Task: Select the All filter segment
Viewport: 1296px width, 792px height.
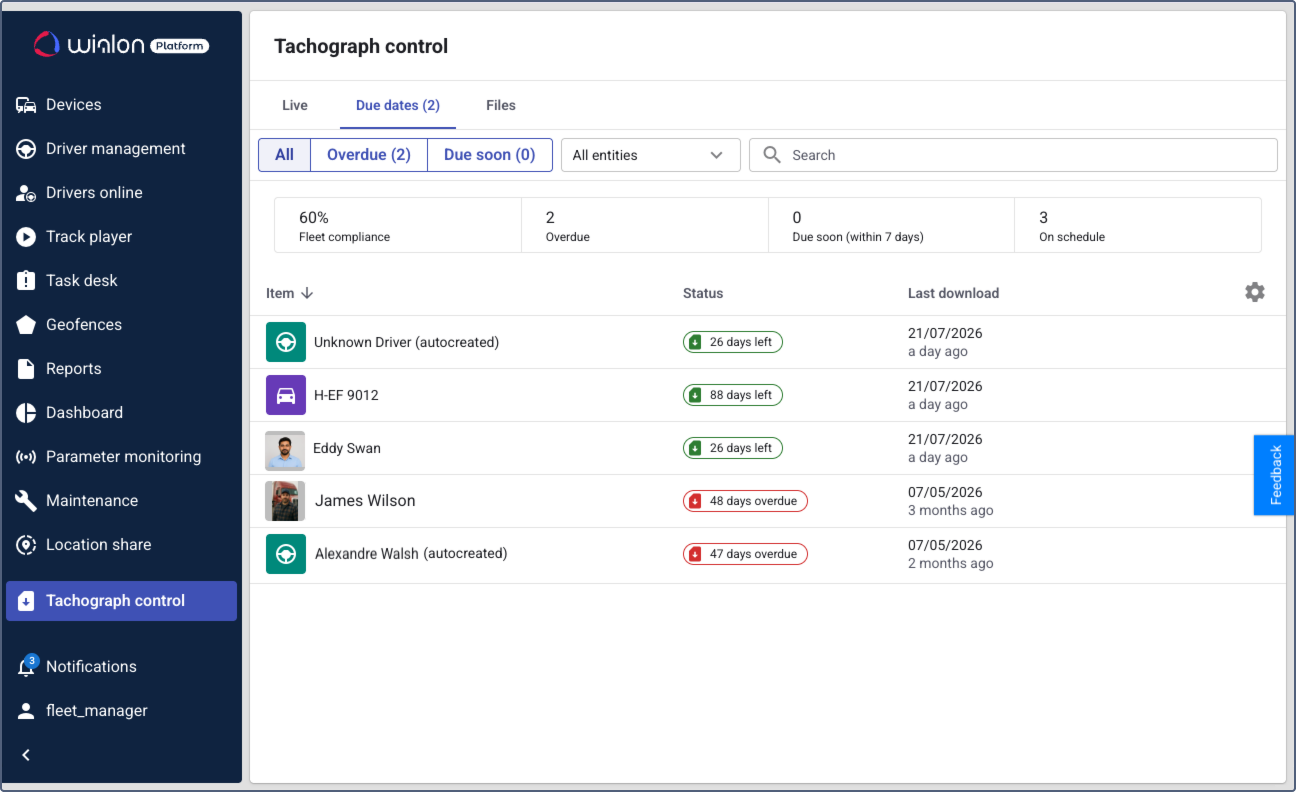Action: [285, 155]
